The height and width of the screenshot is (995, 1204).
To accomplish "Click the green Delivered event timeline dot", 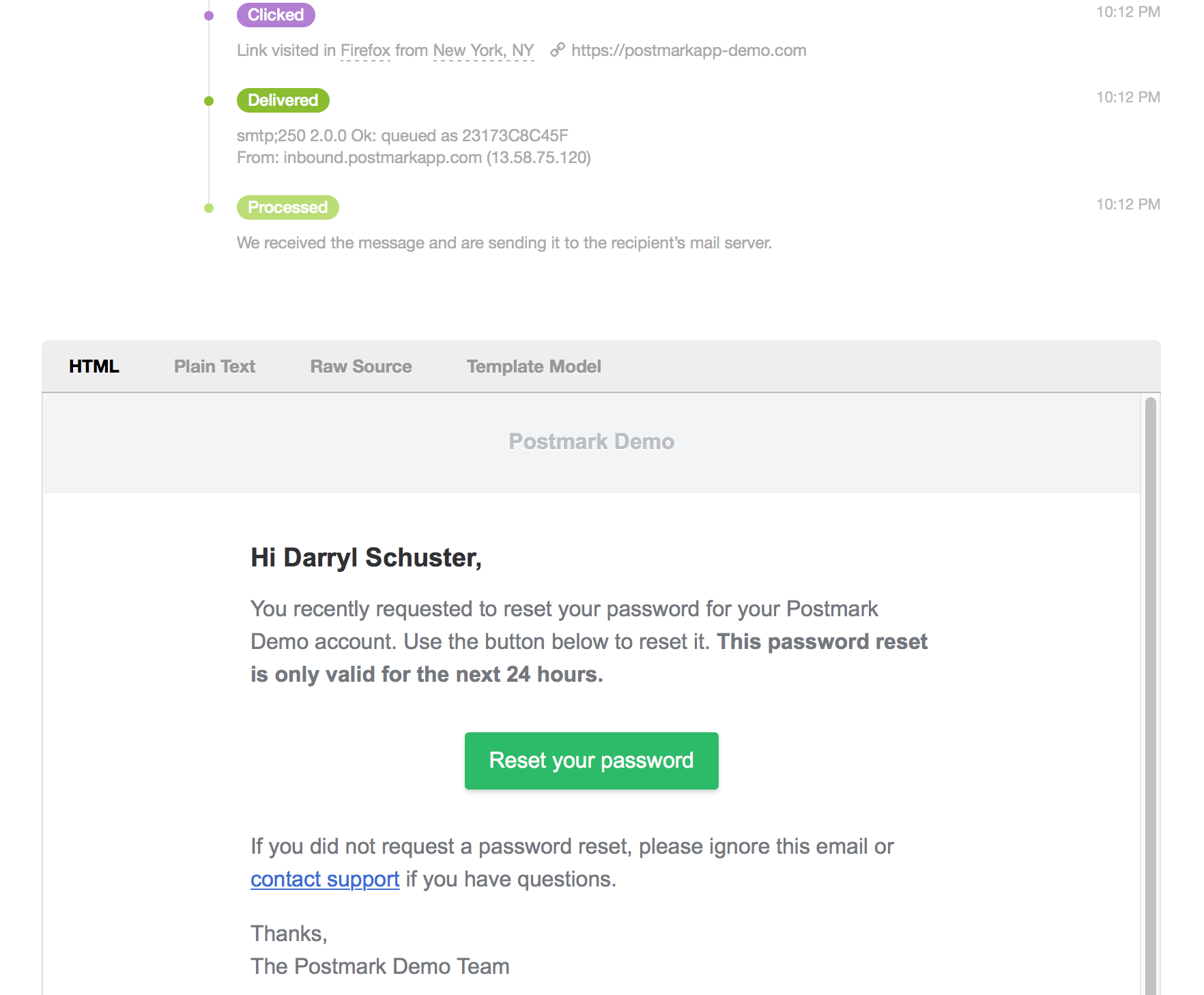I will tap(209, 101).
